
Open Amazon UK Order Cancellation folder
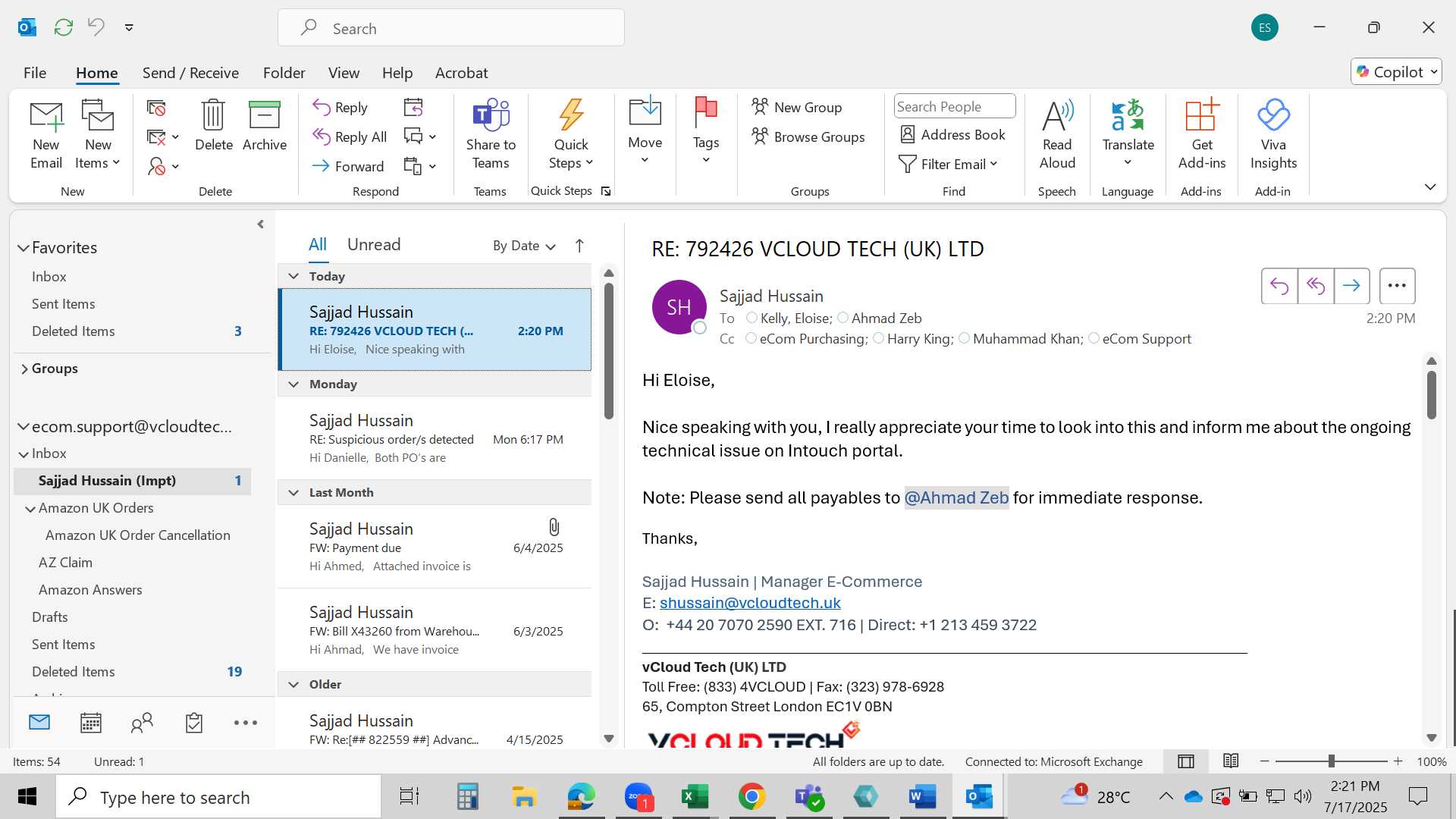(x=138, y=535)
